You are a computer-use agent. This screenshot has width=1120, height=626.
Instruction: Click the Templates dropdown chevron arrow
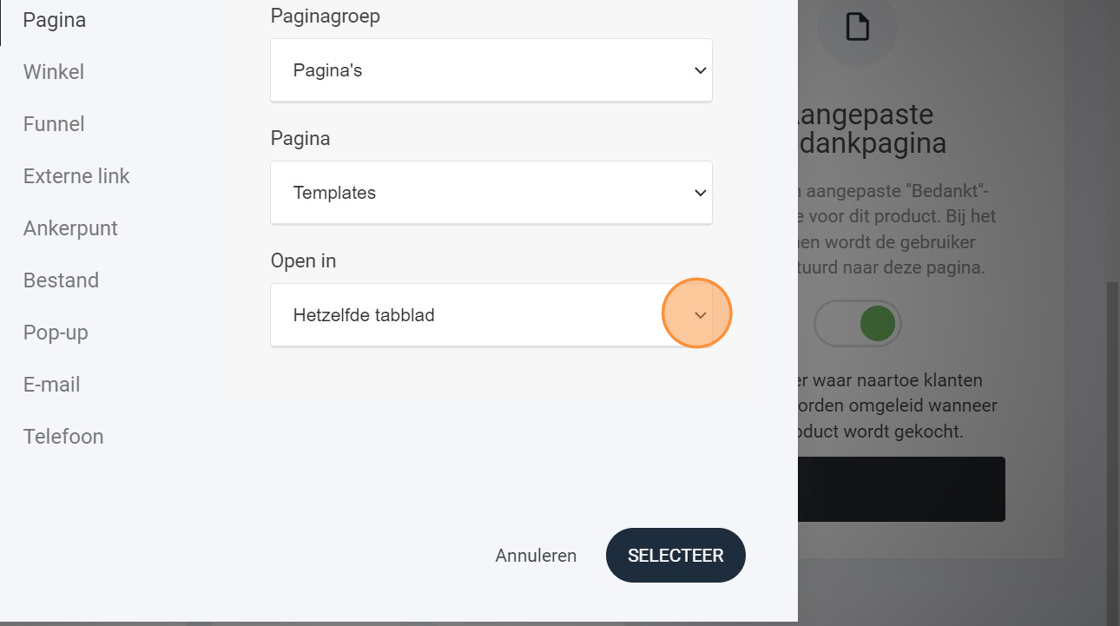(x=700, y=193)
